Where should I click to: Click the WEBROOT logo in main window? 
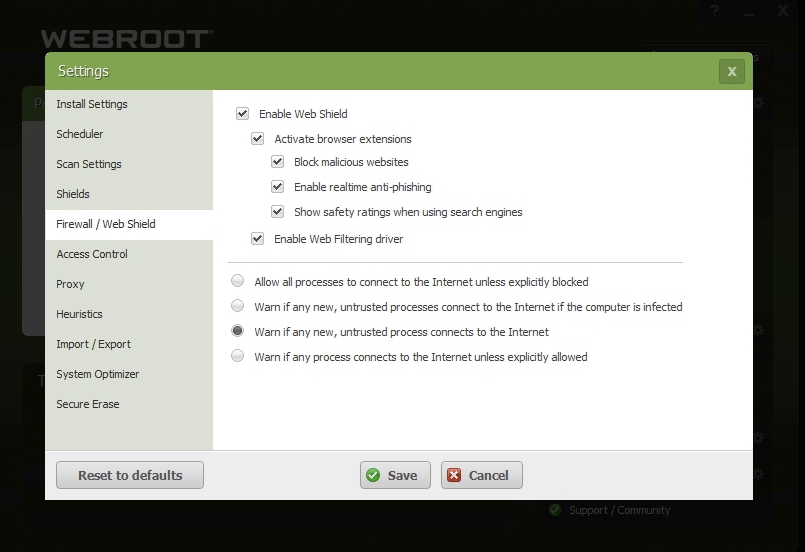[x=126, y=39]
